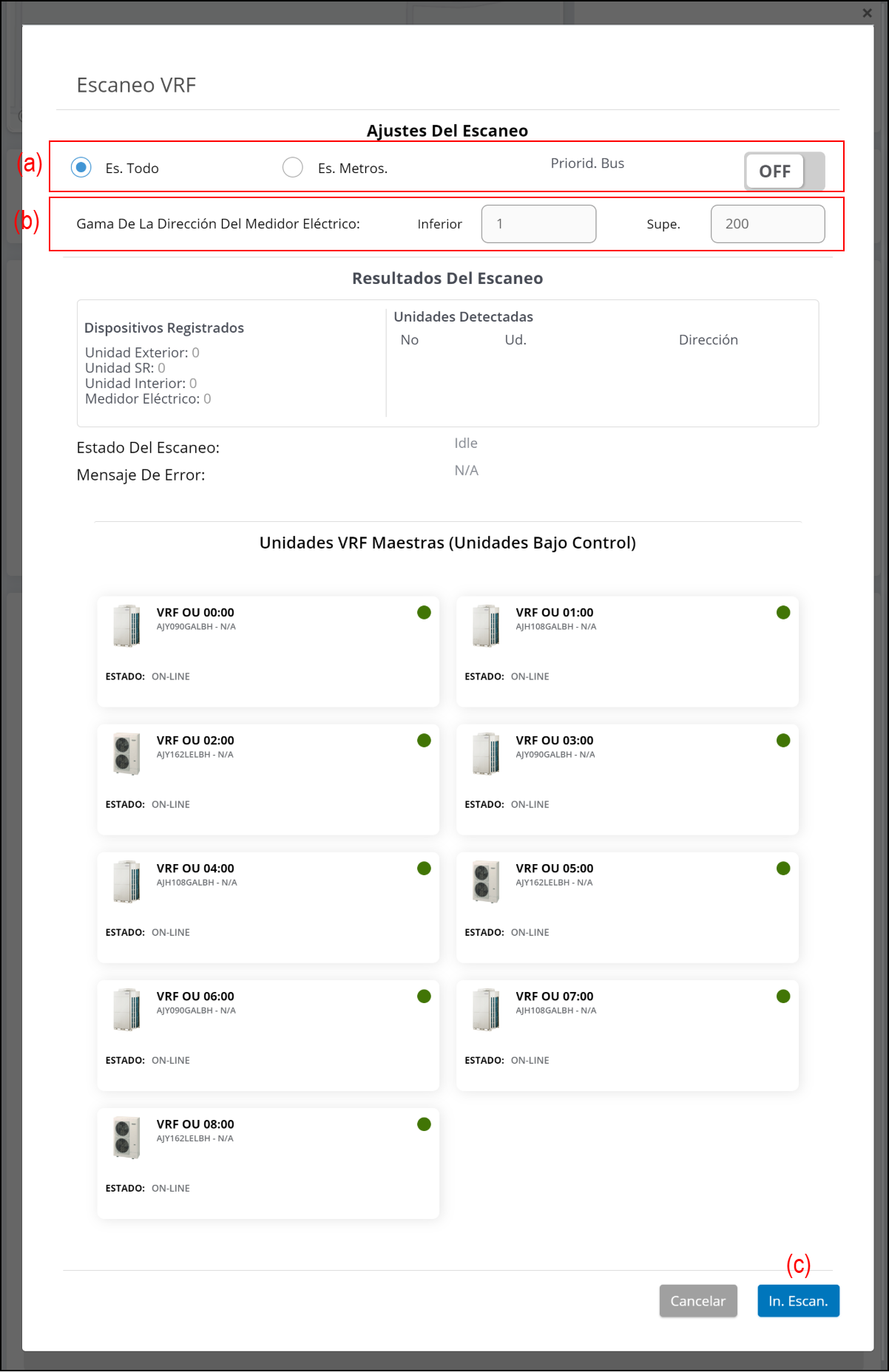Click the VRF OU 01:00 outdoor unit icon
The width and height of the screenshot is (889, 1372).
[486, 625]
